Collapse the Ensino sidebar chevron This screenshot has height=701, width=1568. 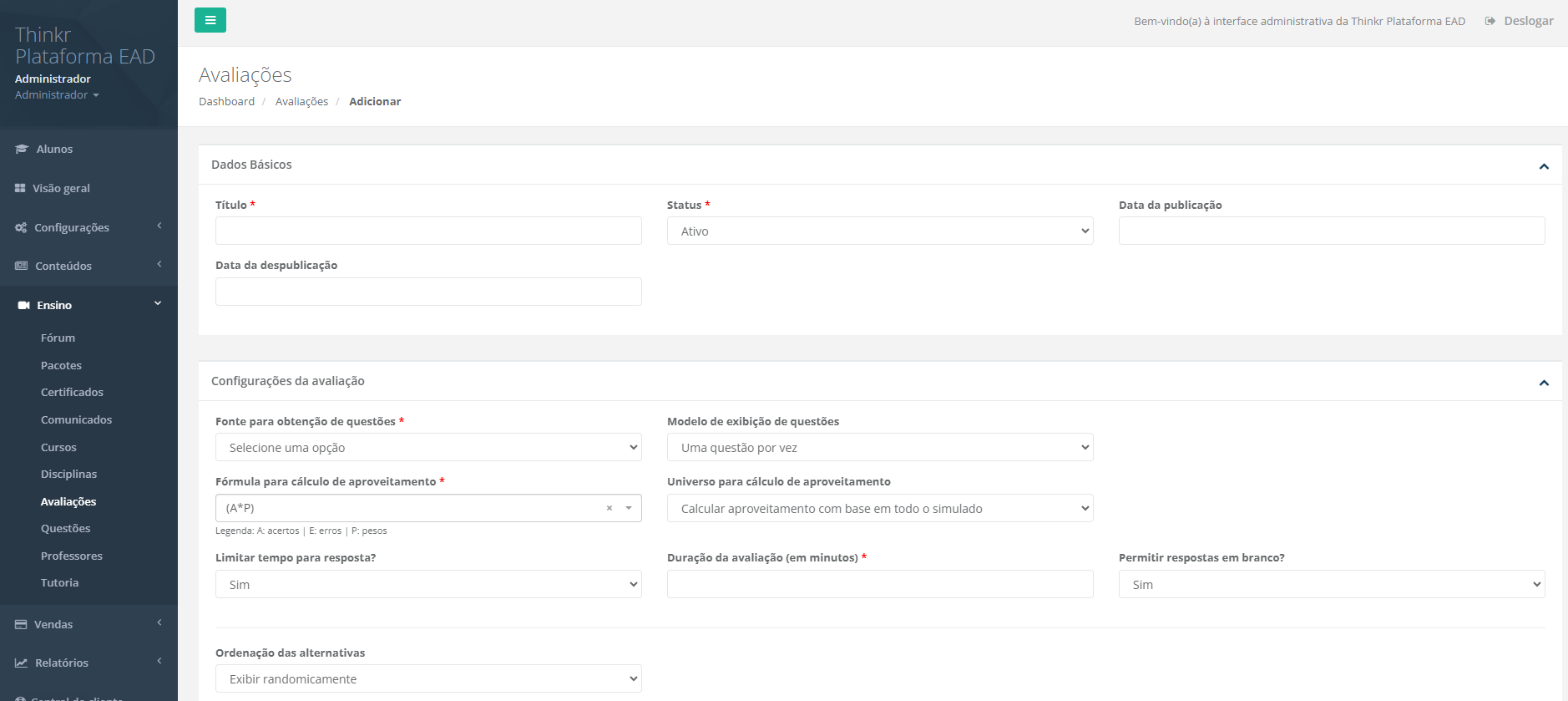(x=158, y=304)
